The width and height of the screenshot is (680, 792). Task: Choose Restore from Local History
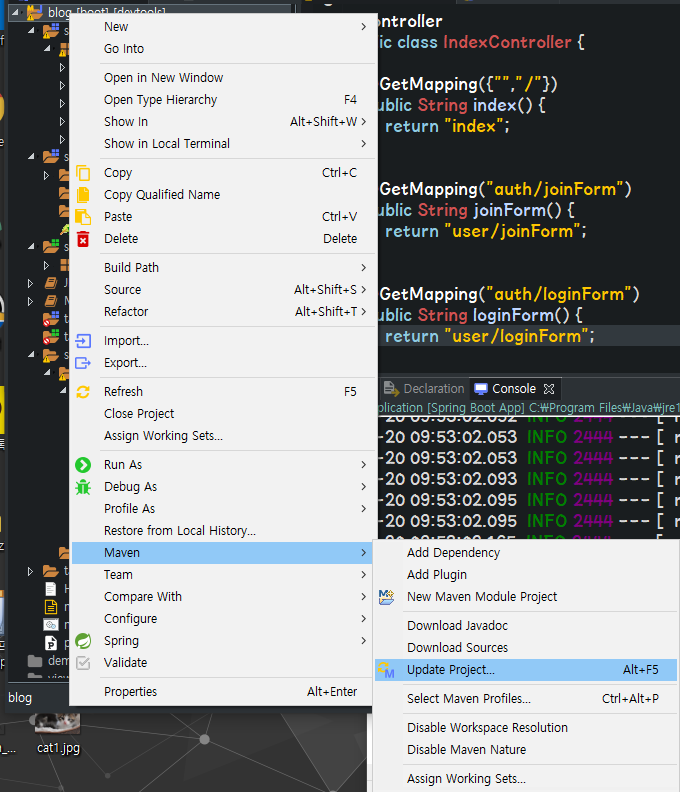coord(223,531)
